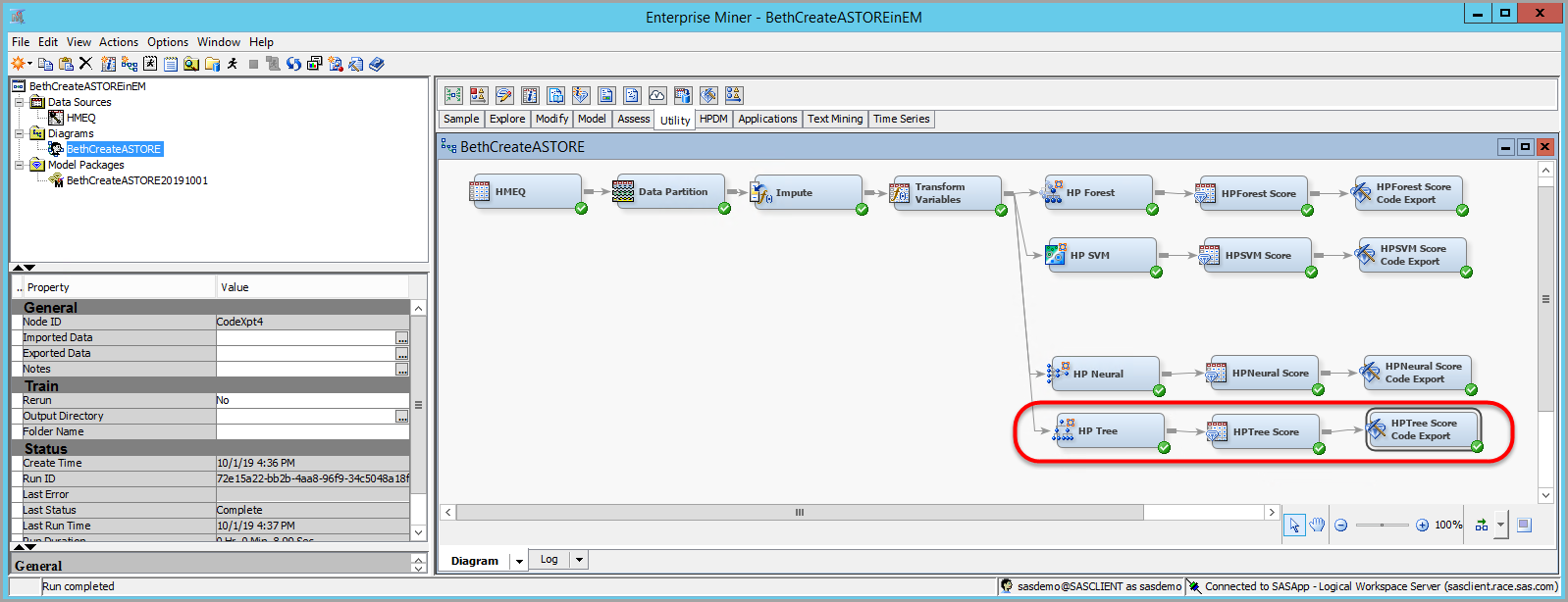
Task: Click the running-figure Run icon
Action: point(233,64)
